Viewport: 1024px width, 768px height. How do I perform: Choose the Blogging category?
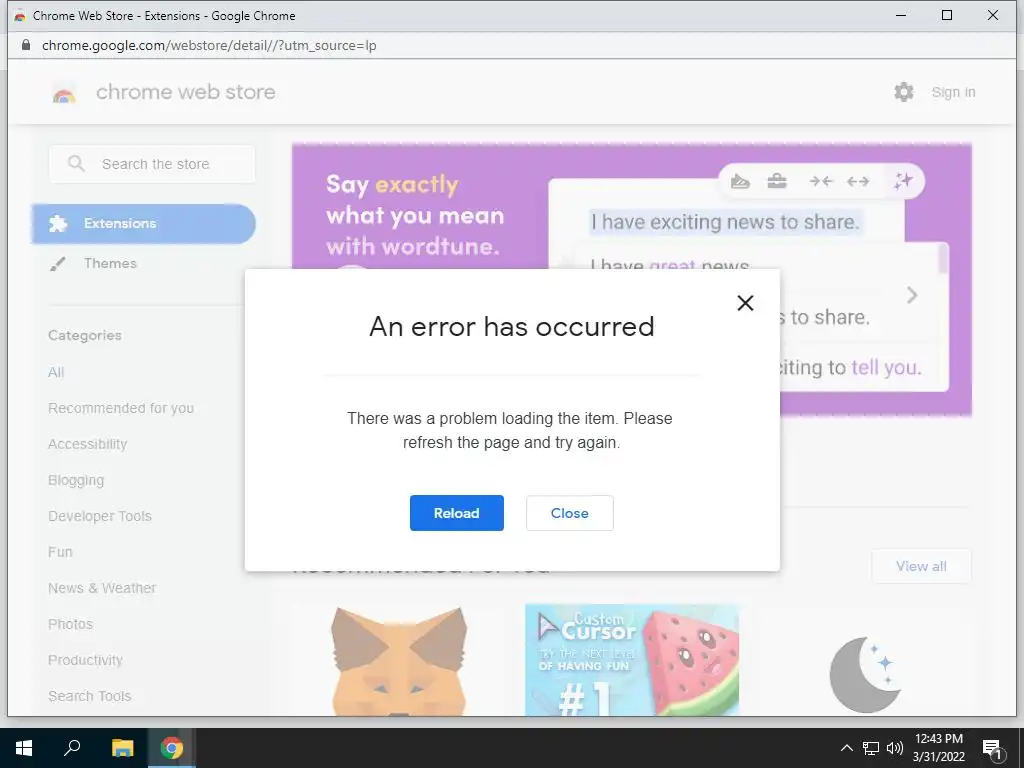[x=76, y=480]
